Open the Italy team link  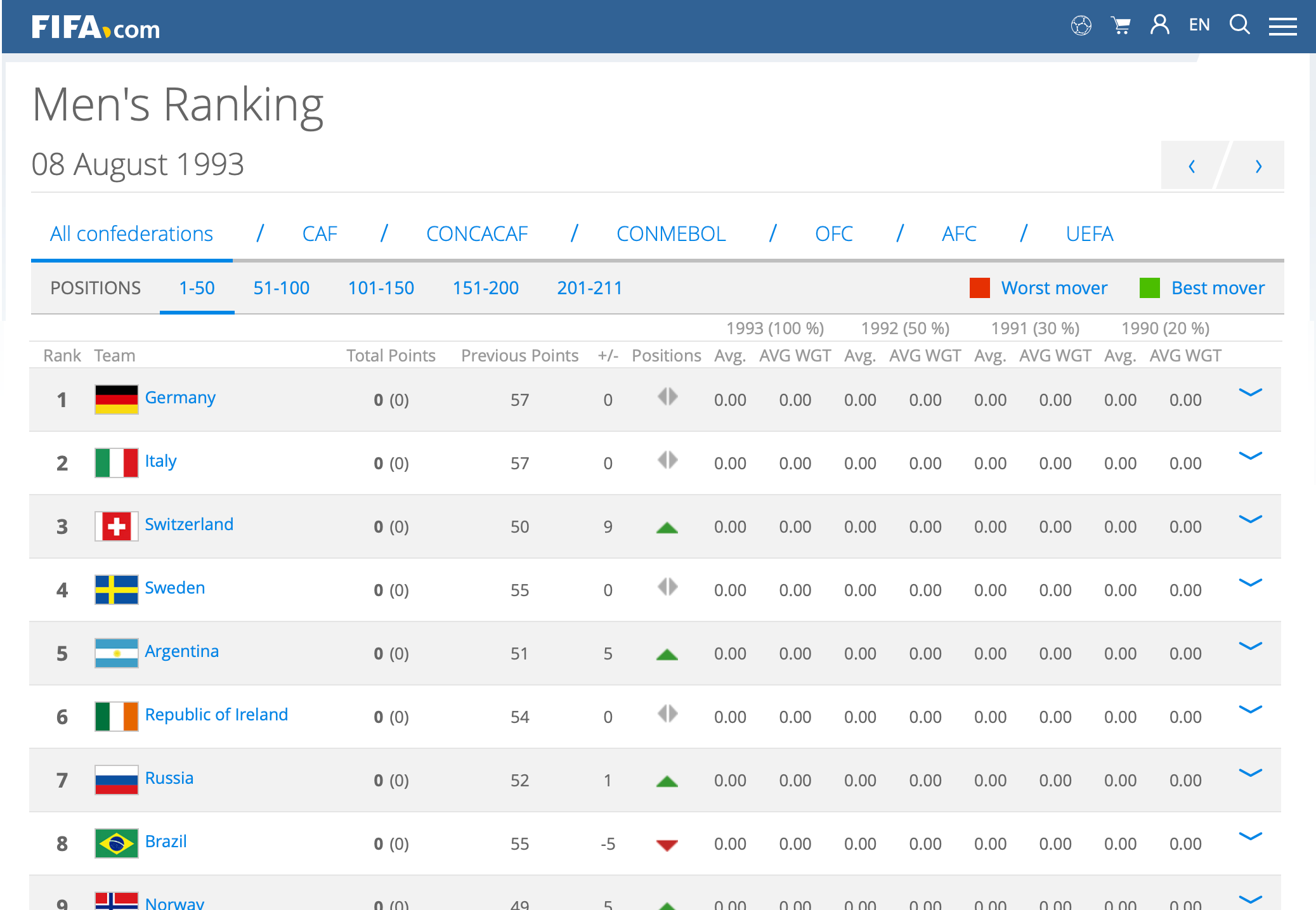160,461
